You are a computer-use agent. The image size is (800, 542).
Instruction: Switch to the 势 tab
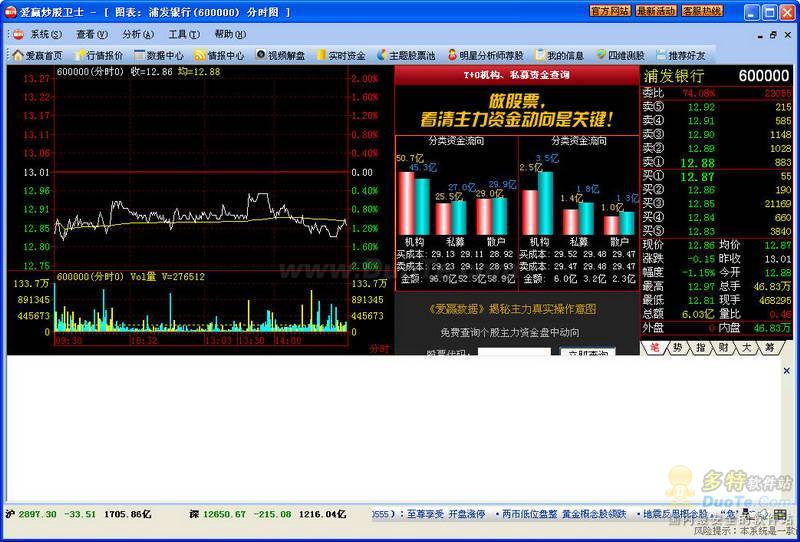click(677, 348)
